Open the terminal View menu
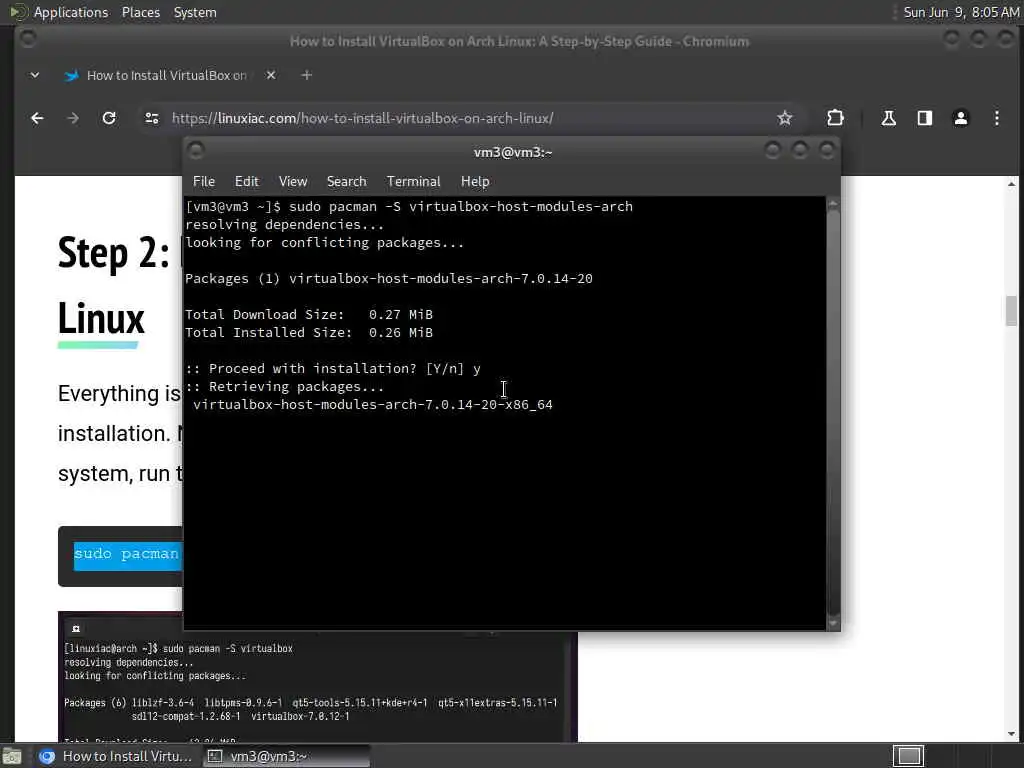 point(293,182)
